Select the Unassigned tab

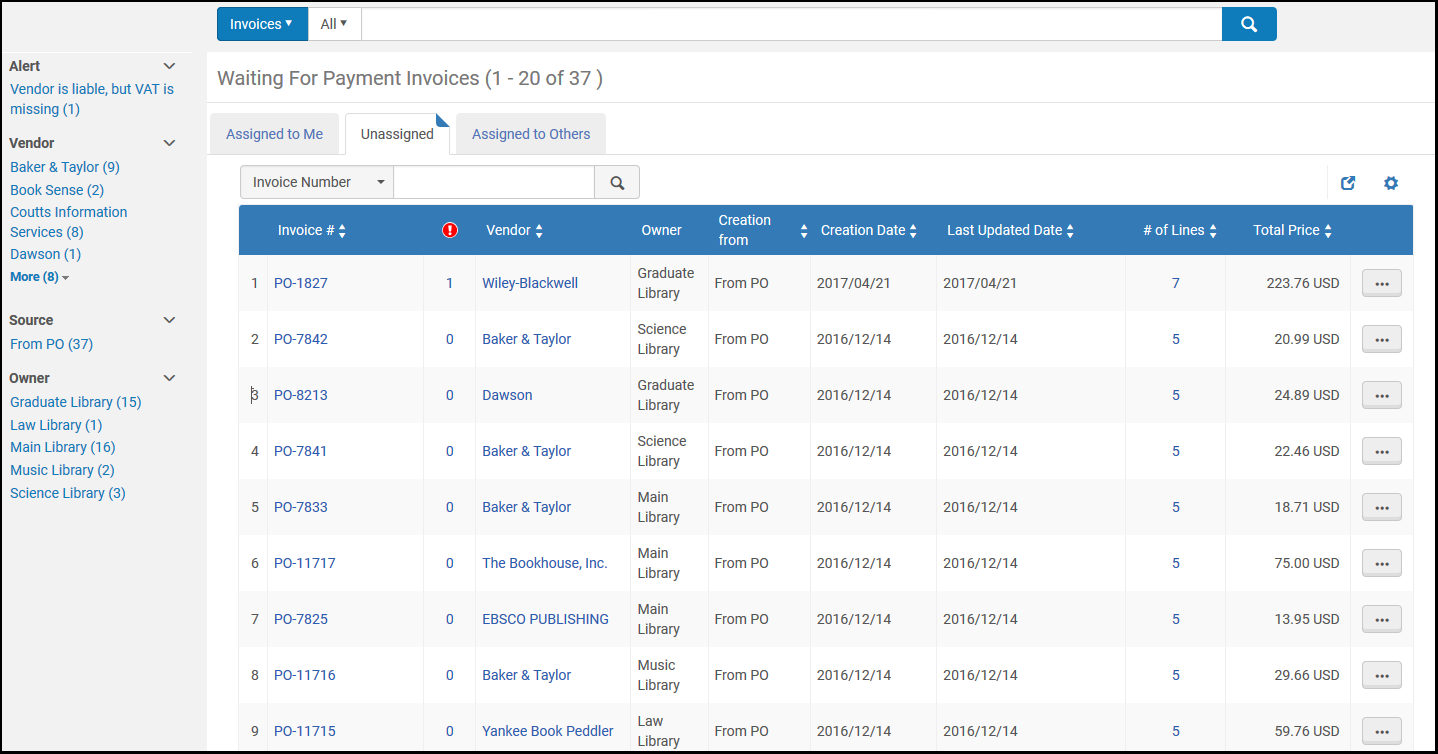(397, 134)
